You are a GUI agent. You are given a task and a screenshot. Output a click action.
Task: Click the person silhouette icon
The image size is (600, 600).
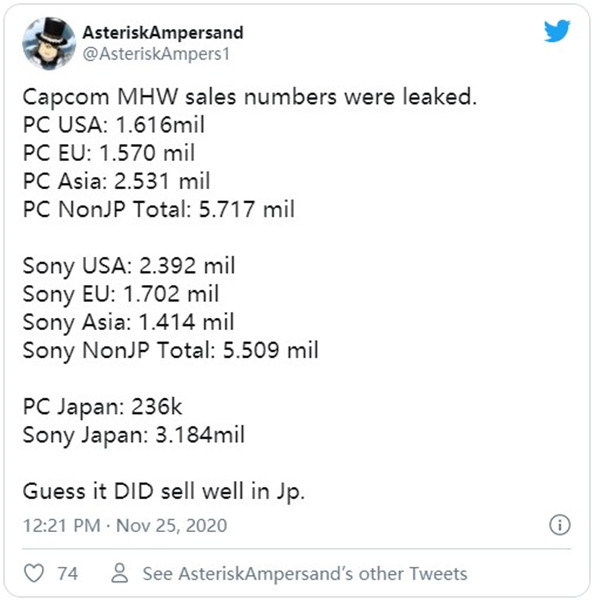click(120, 573)
